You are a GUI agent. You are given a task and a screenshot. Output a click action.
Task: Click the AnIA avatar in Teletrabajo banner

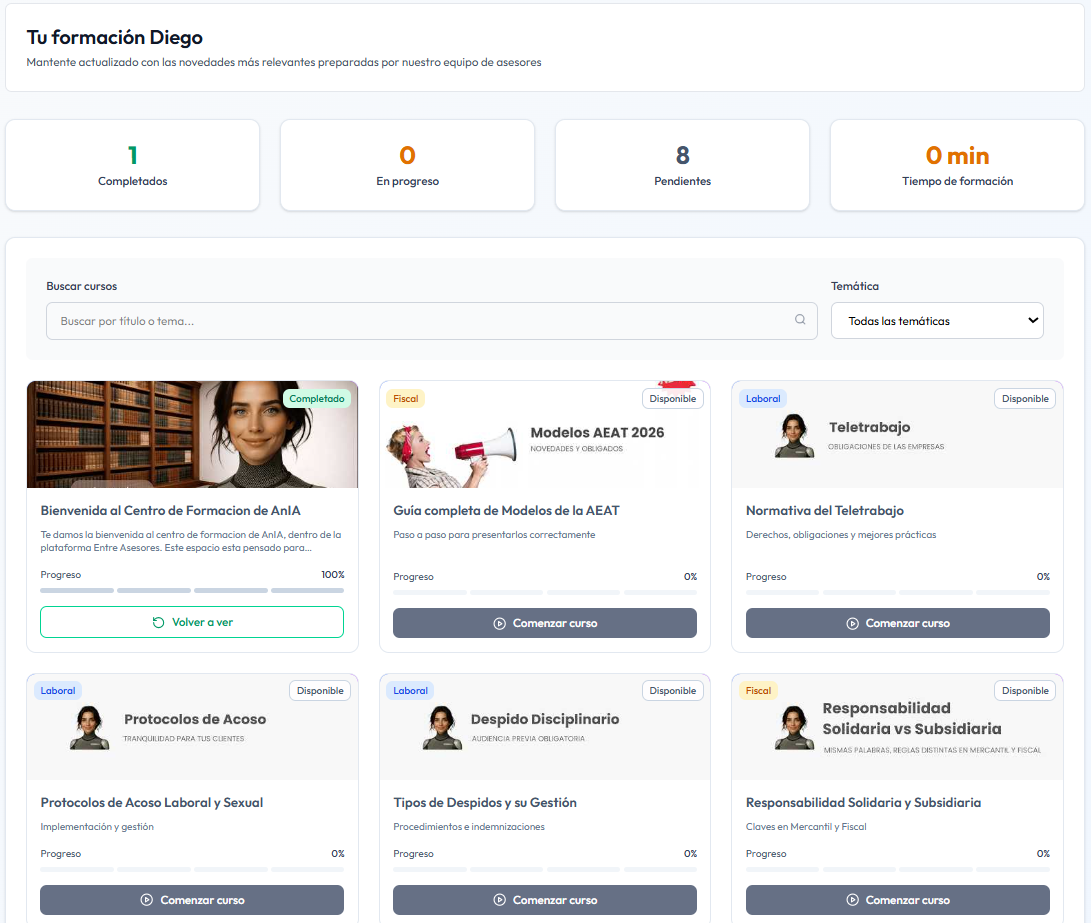(x=794, y=436)
